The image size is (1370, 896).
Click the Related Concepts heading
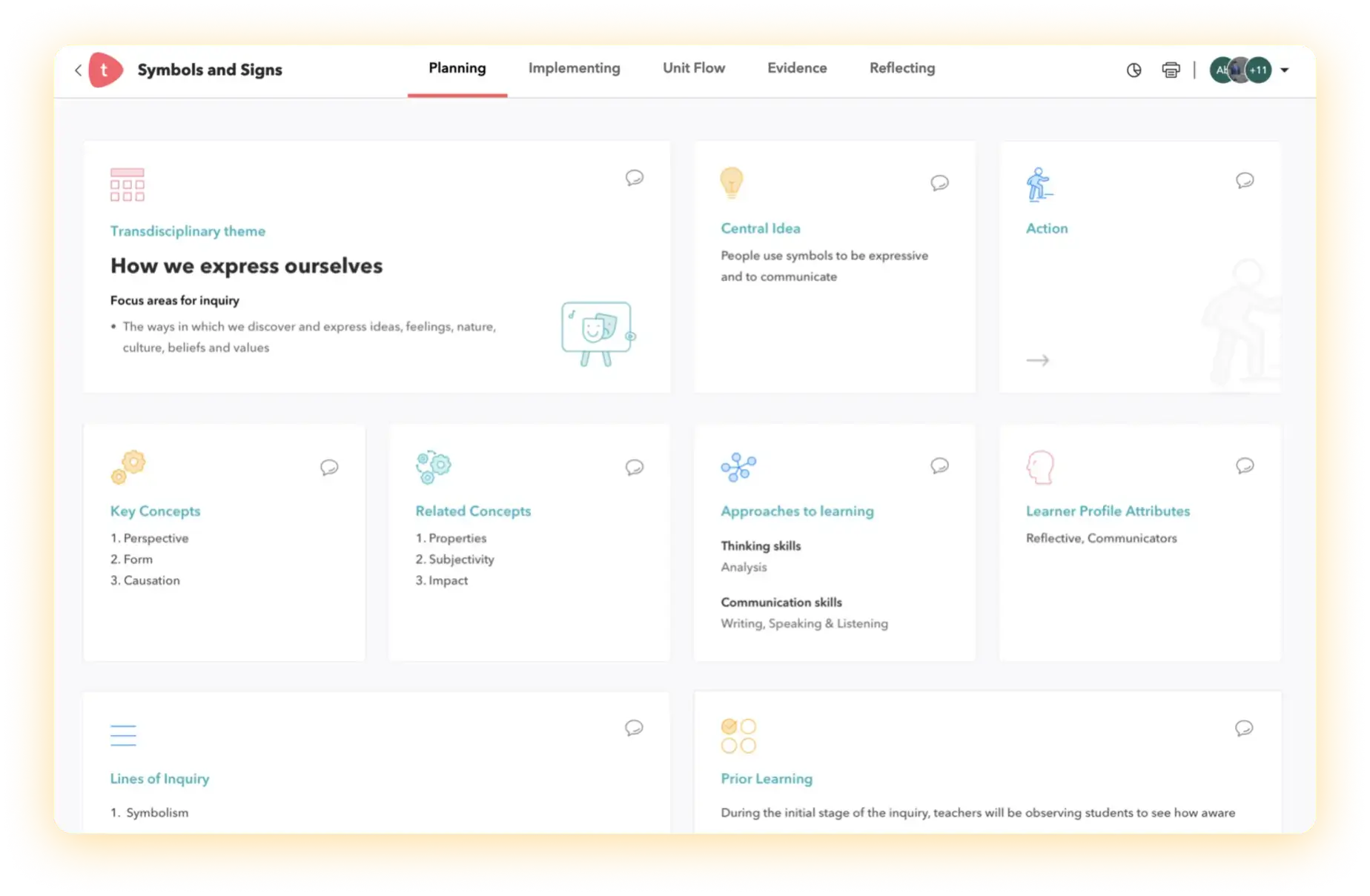[x=473, y=511]
